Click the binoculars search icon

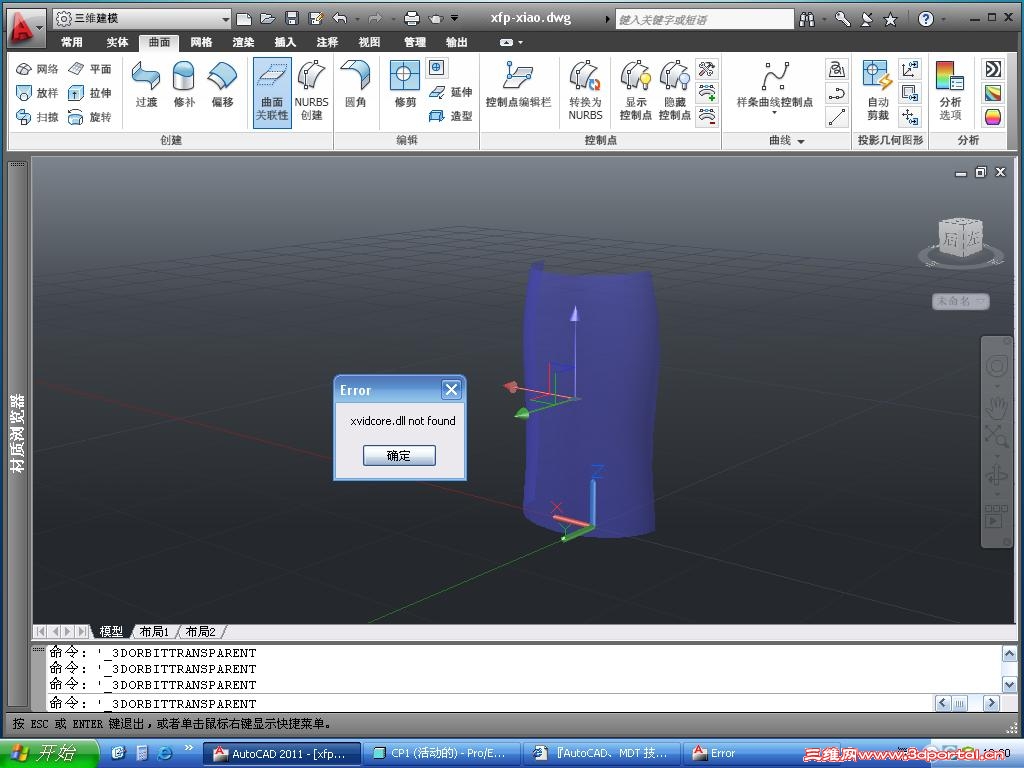click(807, 20)
